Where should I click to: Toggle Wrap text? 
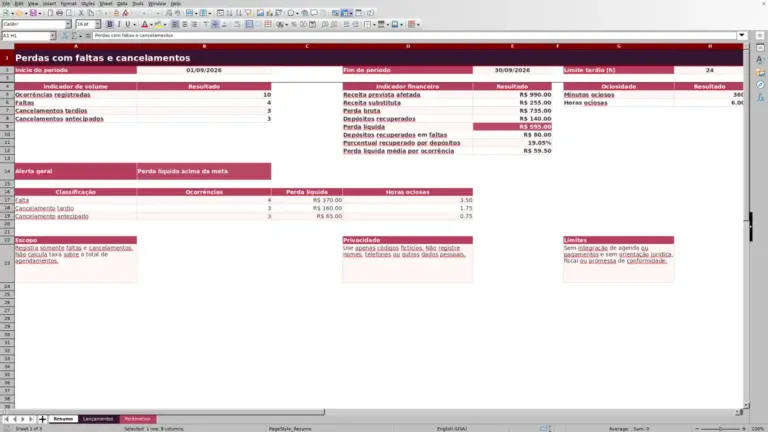tap(237, 24)
